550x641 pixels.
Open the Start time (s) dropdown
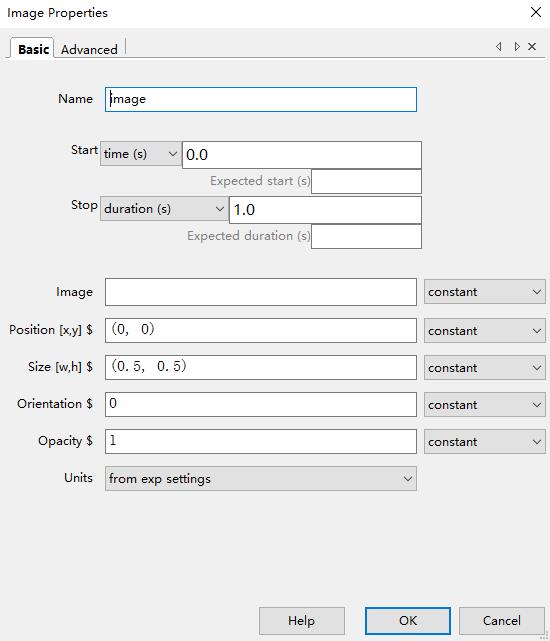coord(141,154)
